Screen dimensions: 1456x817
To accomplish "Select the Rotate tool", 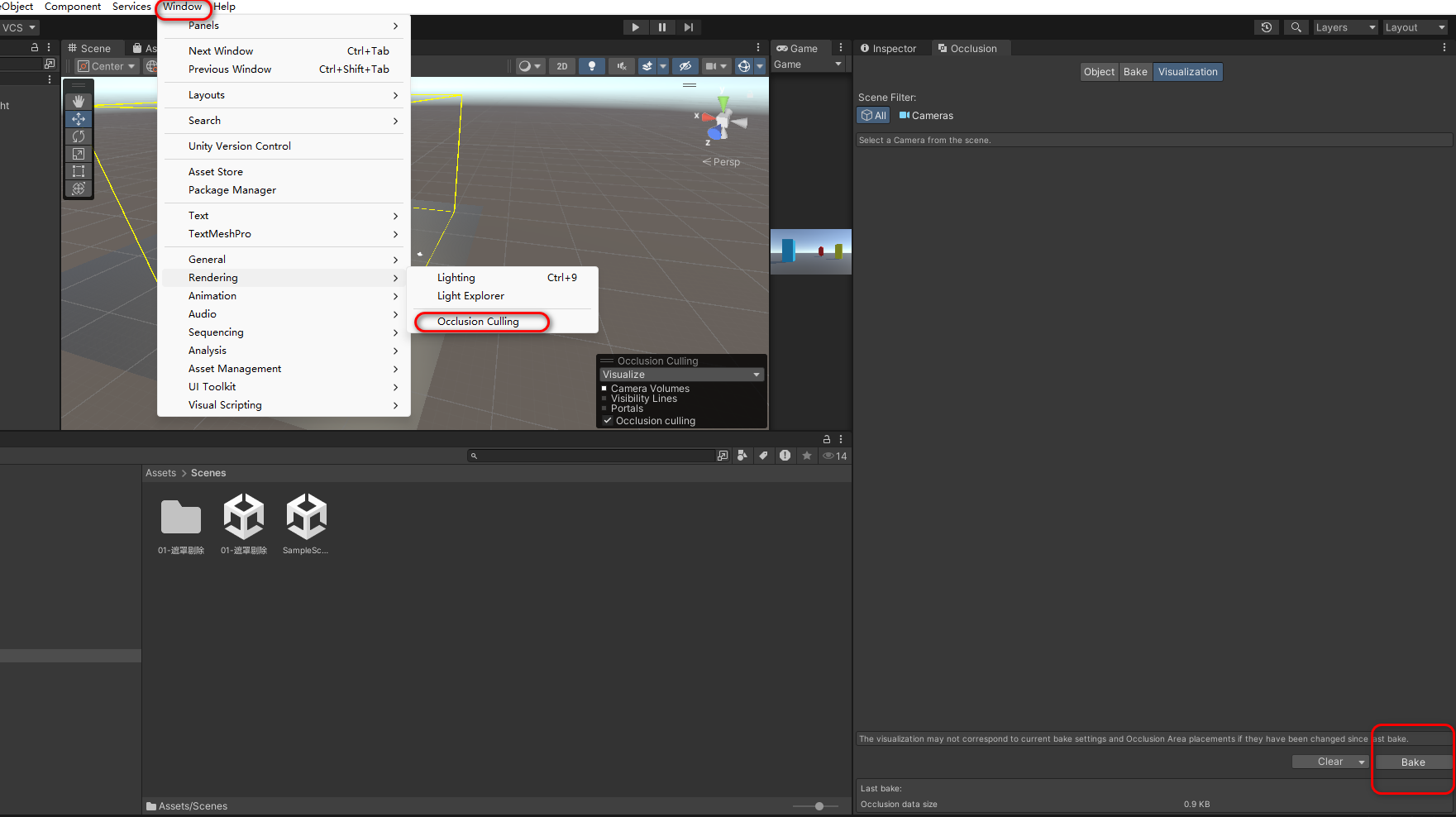I will 79,136.
